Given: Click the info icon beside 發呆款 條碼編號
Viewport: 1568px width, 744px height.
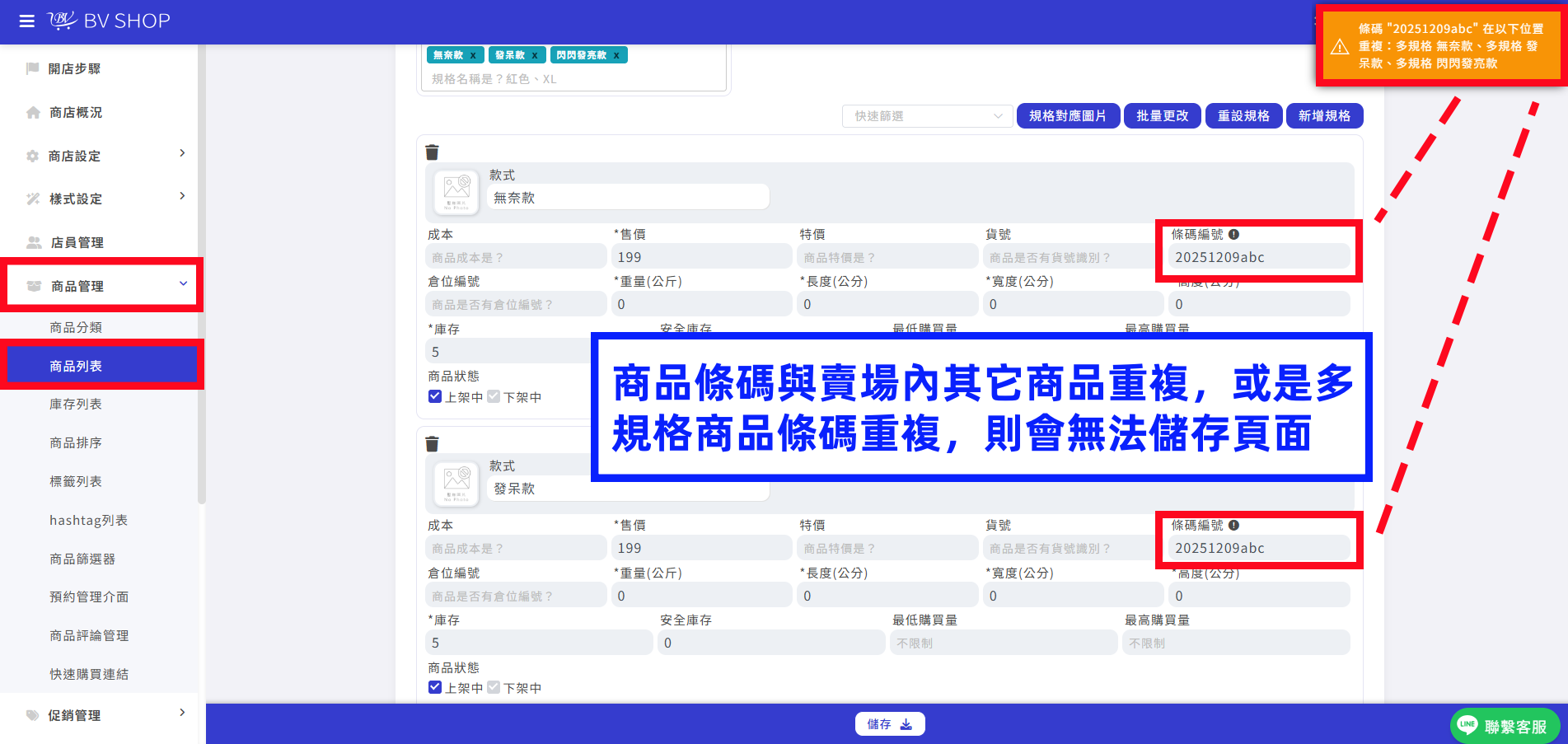Looking at the screenshot, I should coord(1233,525).
